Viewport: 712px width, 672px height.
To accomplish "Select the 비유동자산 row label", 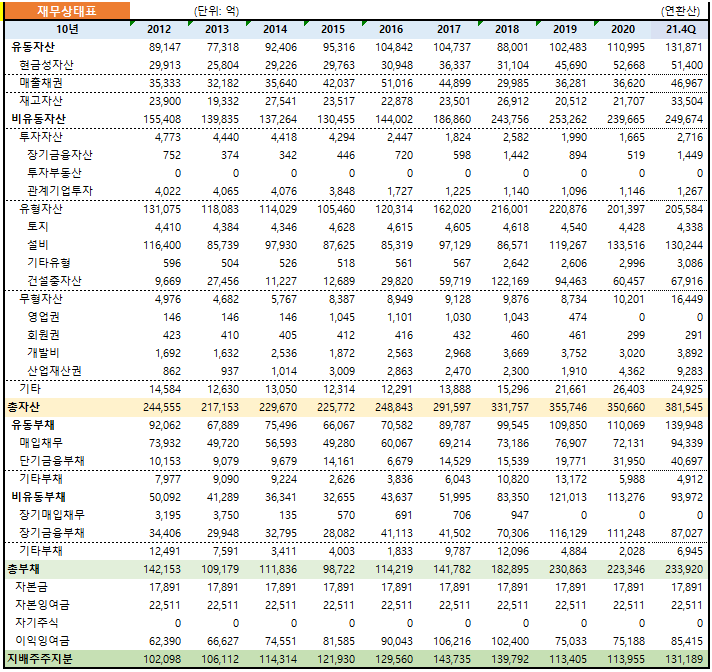I will pyautogui.click(x=39, y=119).
